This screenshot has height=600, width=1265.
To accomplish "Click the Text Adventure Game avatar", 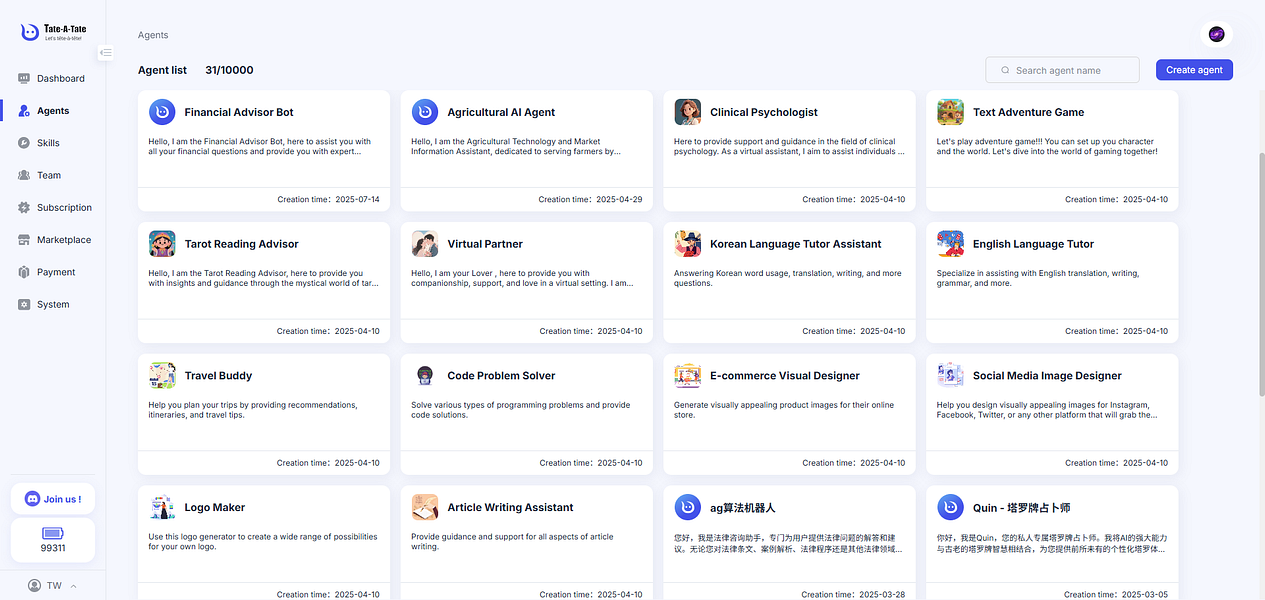I will 950,112.
